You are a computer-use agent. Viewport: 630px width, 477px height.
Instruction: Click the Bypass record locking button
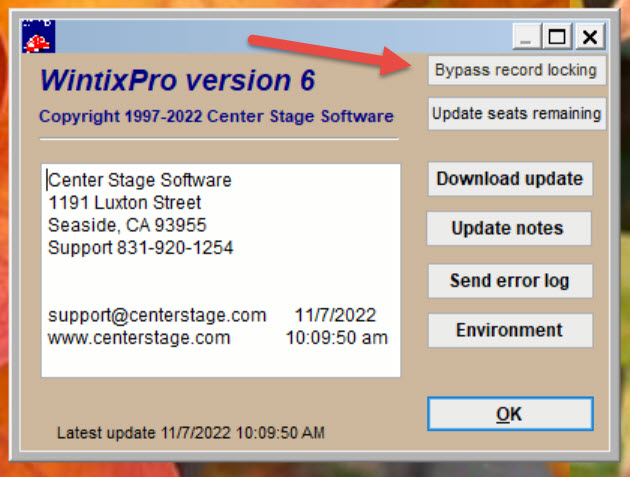[x=517, y=70]
